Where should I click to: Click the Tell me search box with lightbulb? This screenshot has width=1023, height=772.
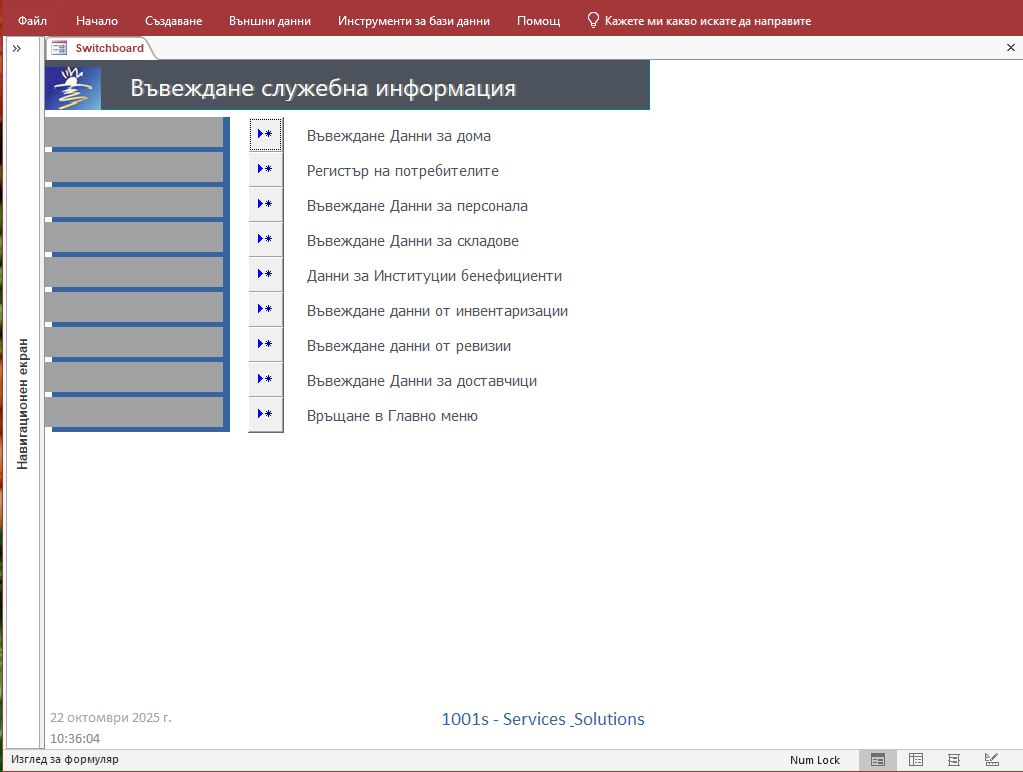(x=699, y=20)
